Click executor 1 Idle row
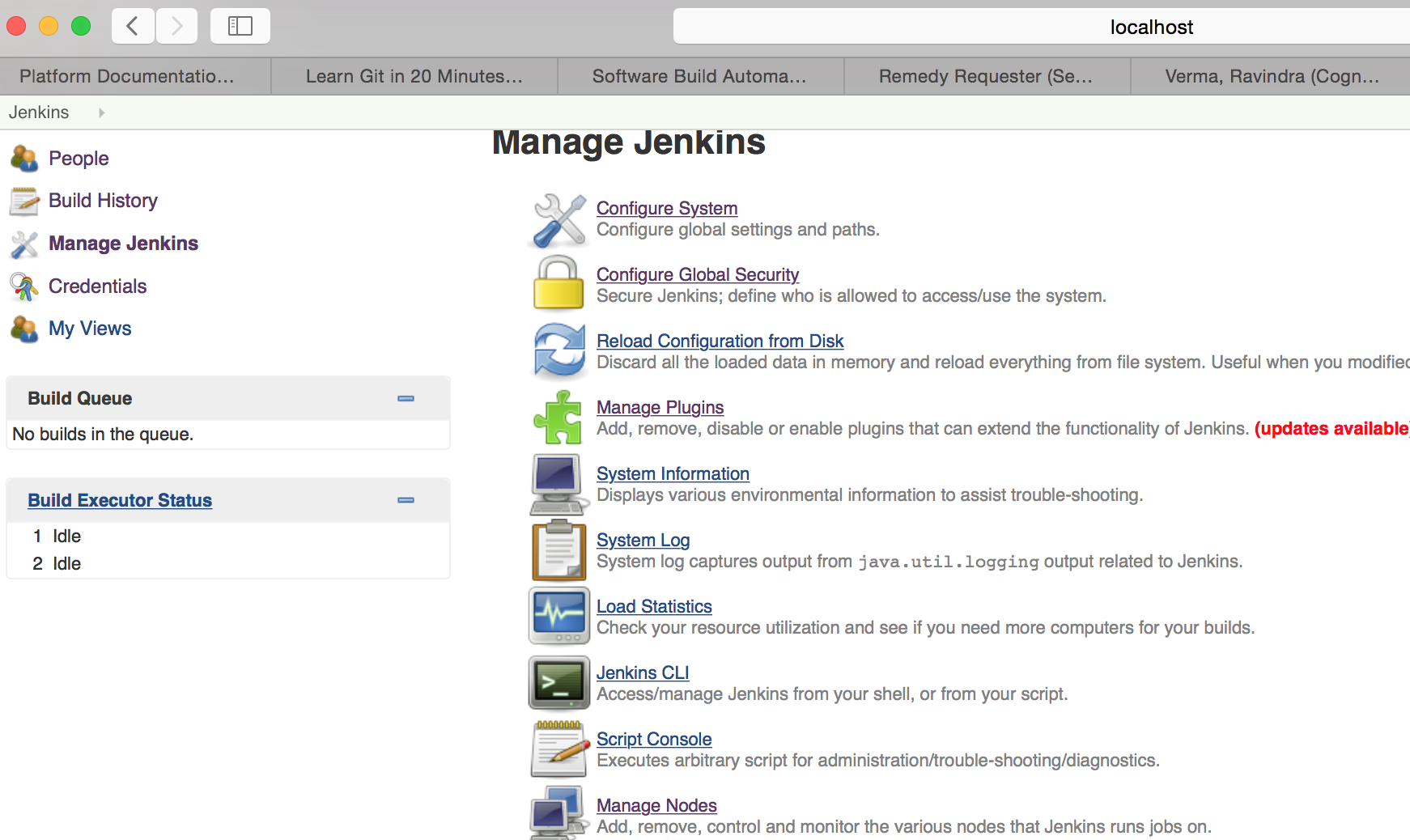1410x840 pixels. coord(228,537)
